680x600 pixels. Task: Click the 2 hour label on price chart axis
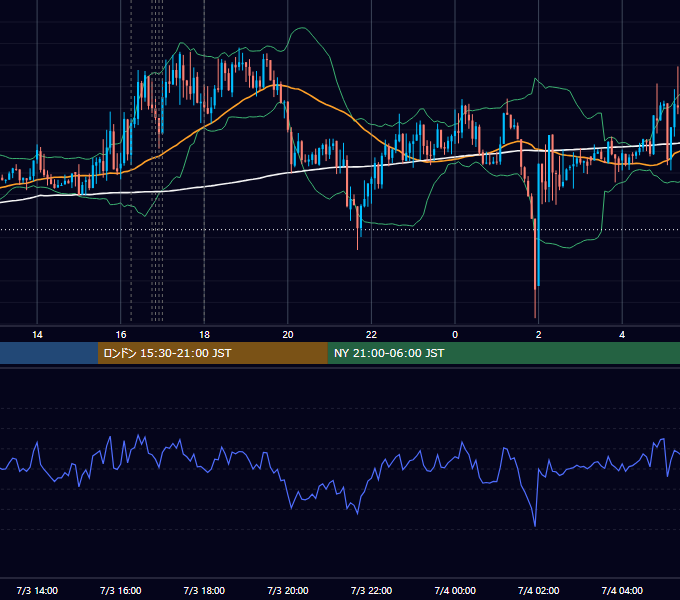[x=538, y=335]
